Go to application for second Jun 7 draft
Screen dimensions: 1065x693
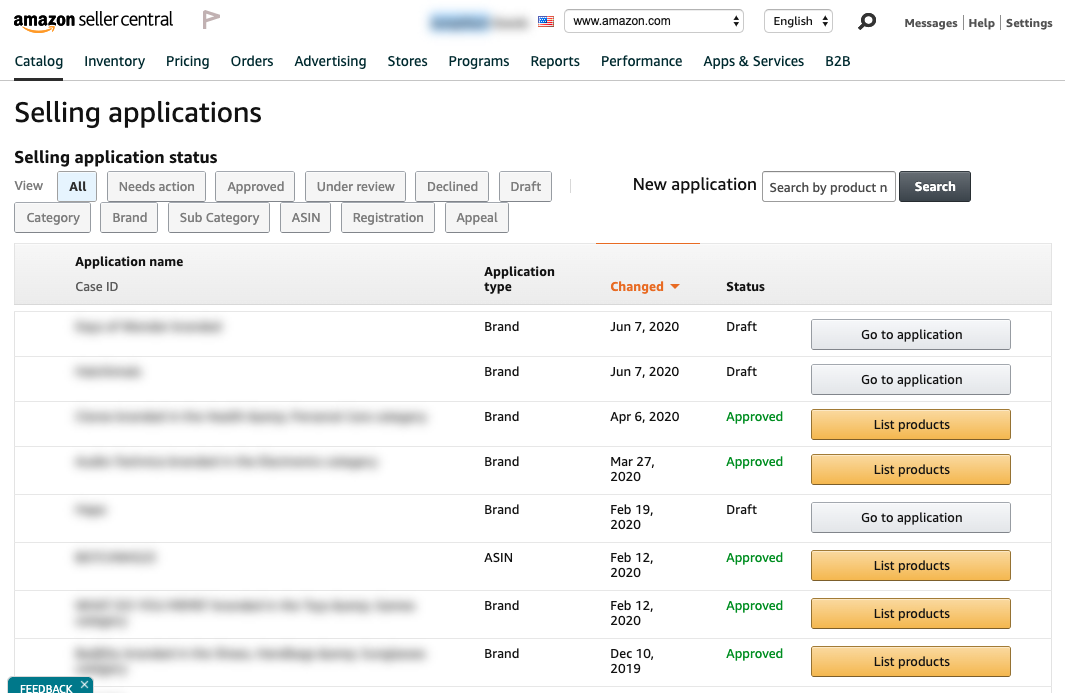[x=911, y=380]
